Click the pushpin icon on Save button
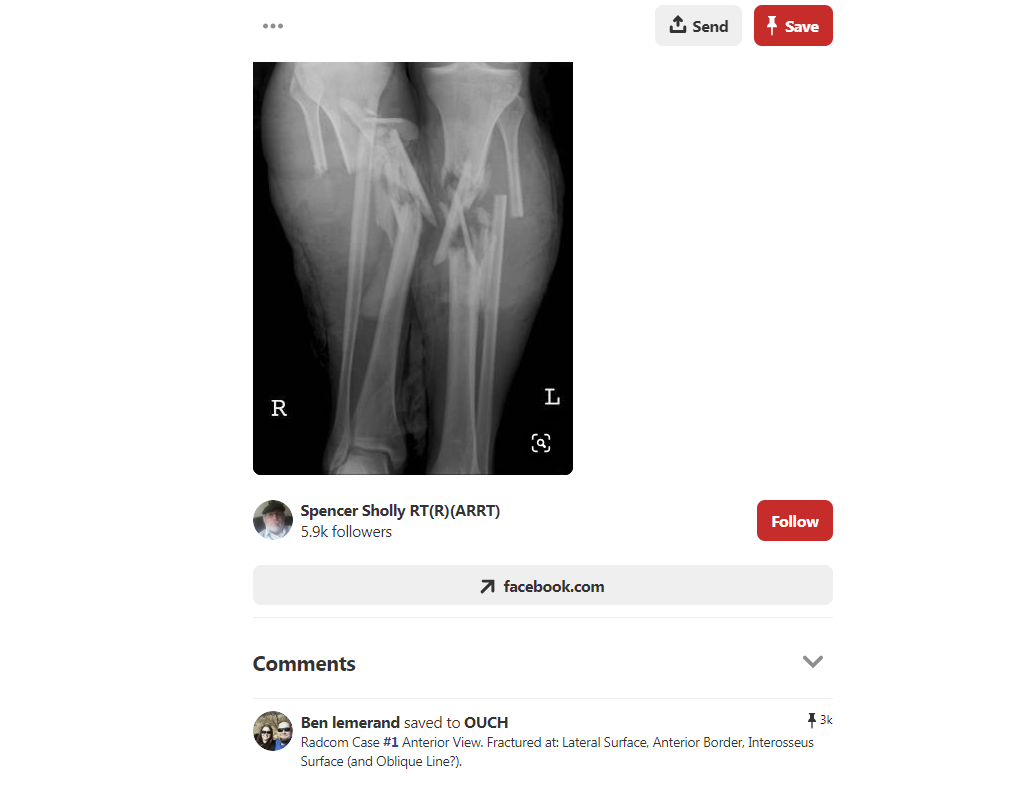This screenshot has width=1035, height=811. [x=771, y=25]
